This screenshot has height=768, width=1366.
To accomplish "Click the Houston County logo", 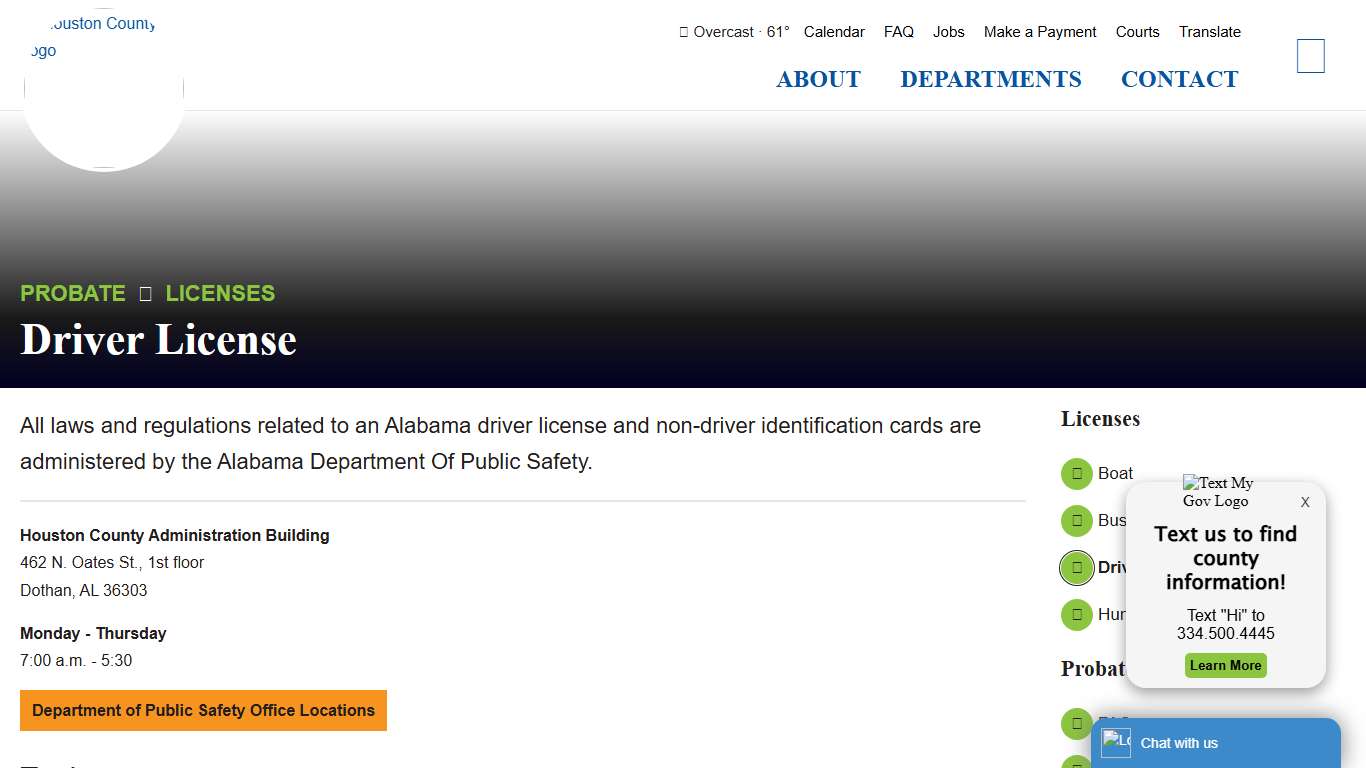I will (103, 89).
